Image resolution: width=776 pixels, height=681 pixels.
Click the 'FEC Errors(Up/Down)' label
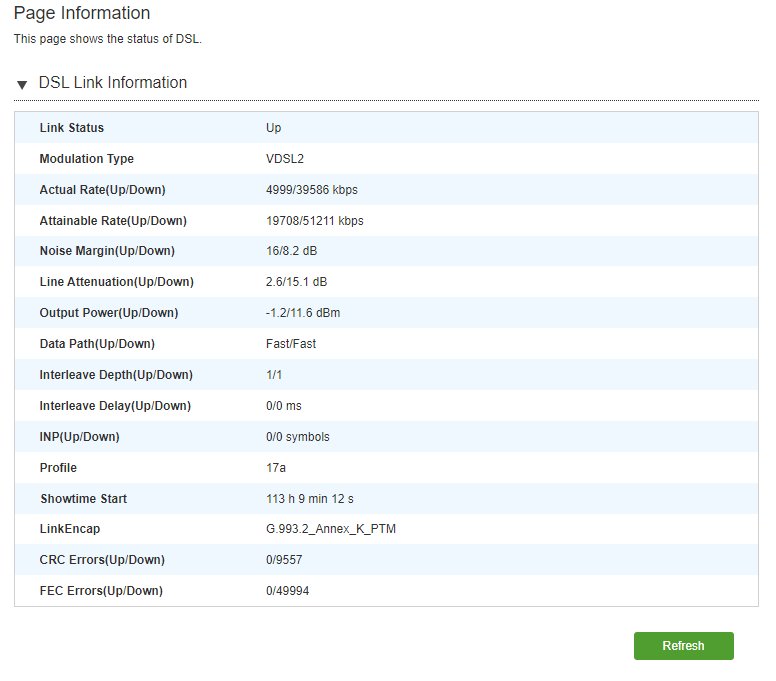tap(101, 590)
